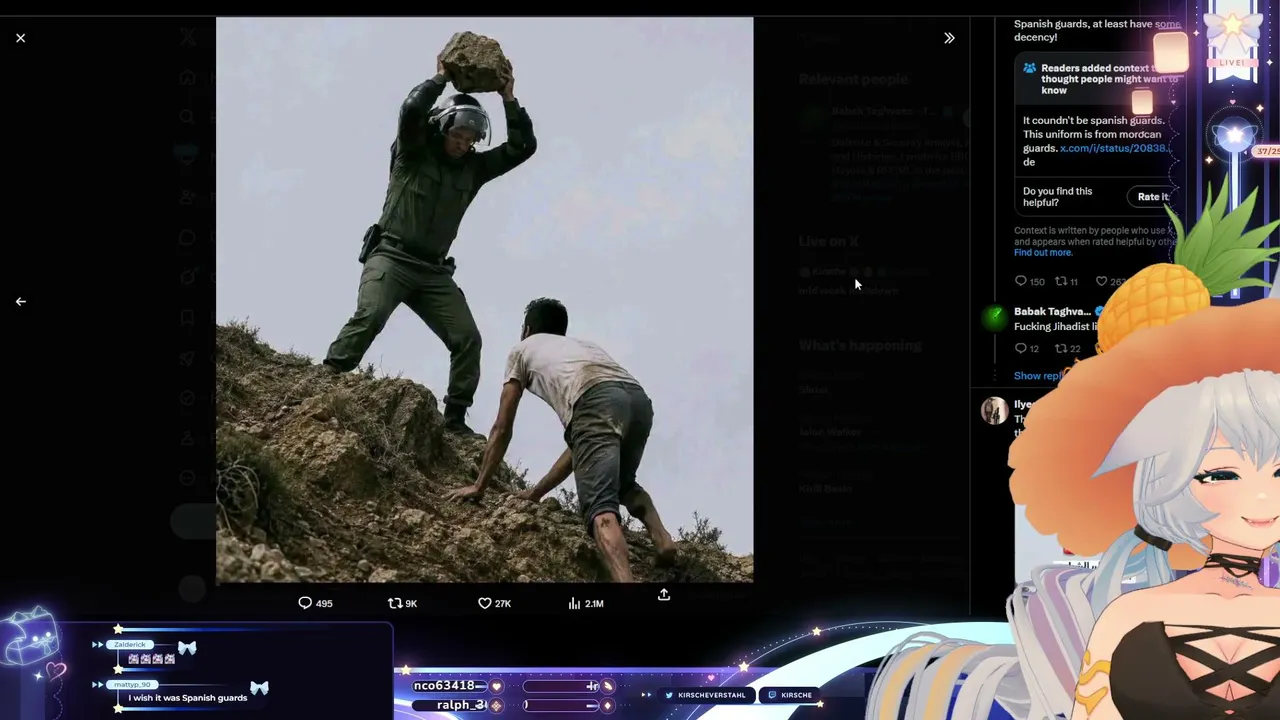The height and width of the screenshot is (720, 1280).
Task: Repost the reply with 22 retweets
Action: coord(1061,348)
